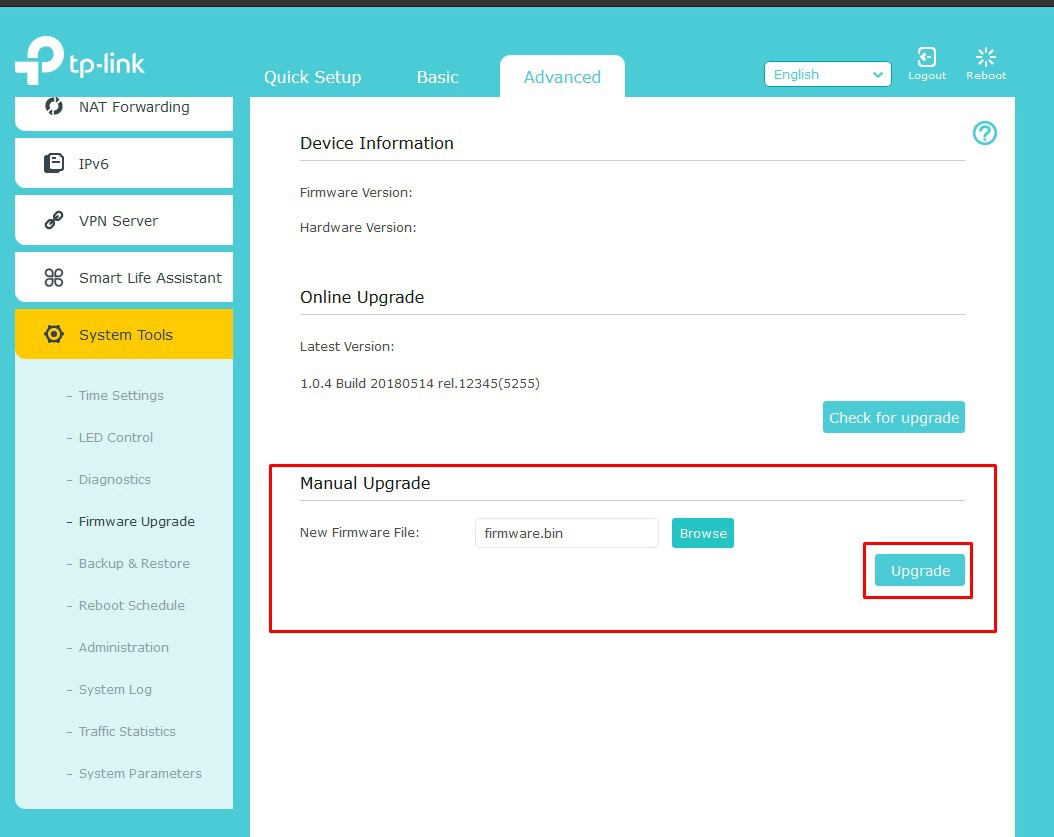The width and height of the screenshot is (1054, 837).
Task: Open Backup & Restore settings
Action: (134, 564)
